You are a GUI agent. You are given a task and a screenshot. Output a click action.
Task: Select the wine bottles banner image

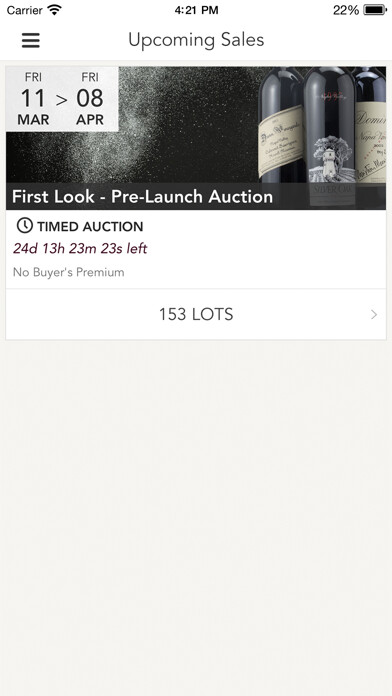(196, 138)
